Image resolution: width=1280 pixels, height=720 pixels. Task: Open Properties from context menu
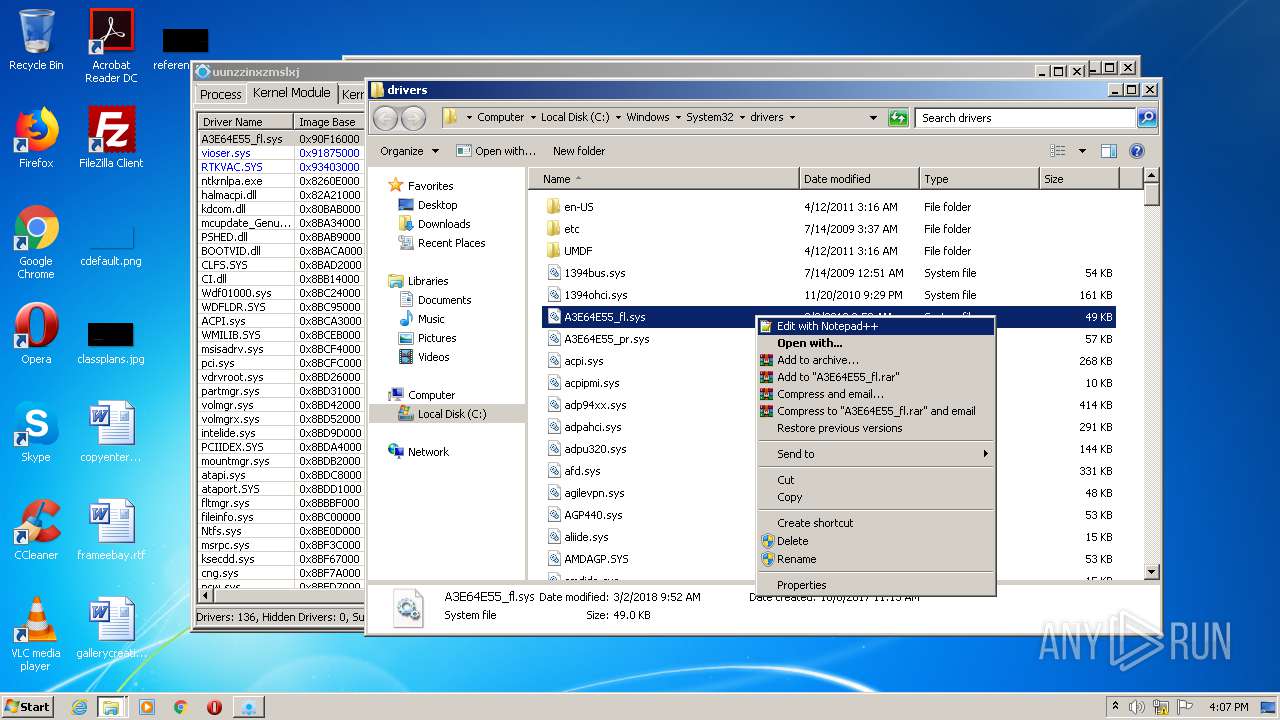[876, 585]
